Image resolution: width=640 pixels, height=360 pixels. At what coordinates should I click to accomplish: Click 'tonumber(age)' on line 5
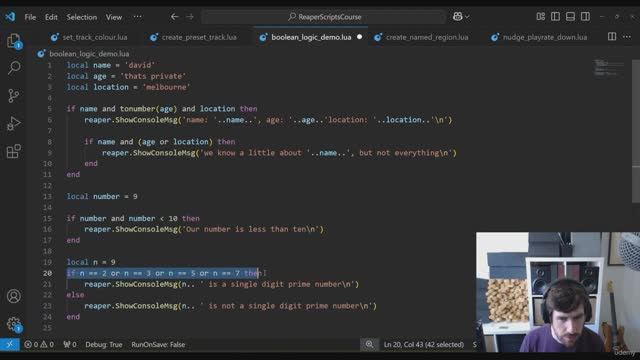149,109
